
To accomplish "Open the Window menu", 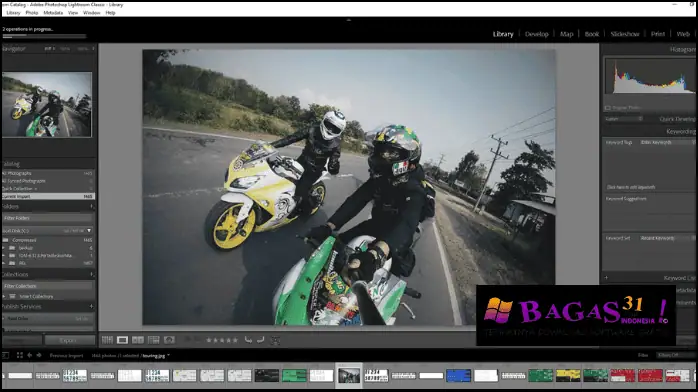I will pyautogui.click(x=92, y=13).
